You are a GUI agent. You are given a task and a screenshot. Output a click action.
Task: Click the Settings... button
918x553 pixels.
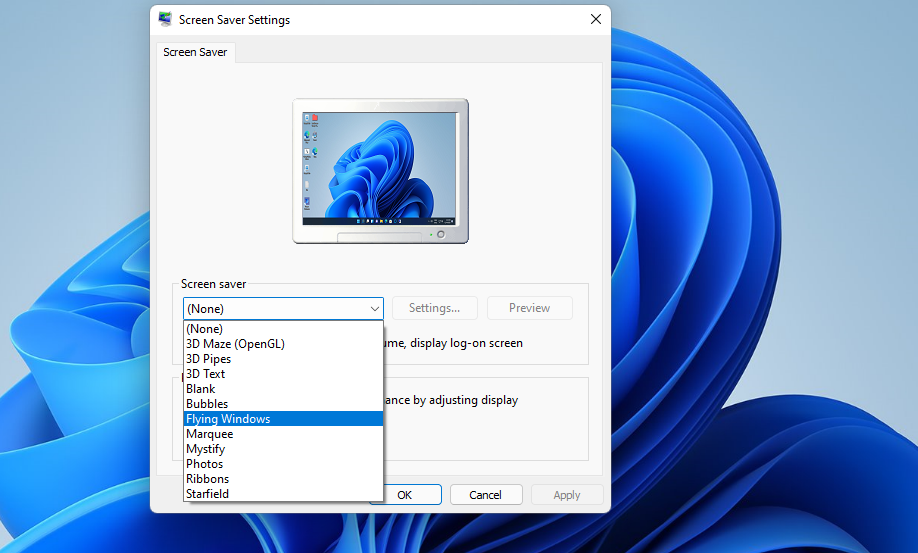(435, 308)
